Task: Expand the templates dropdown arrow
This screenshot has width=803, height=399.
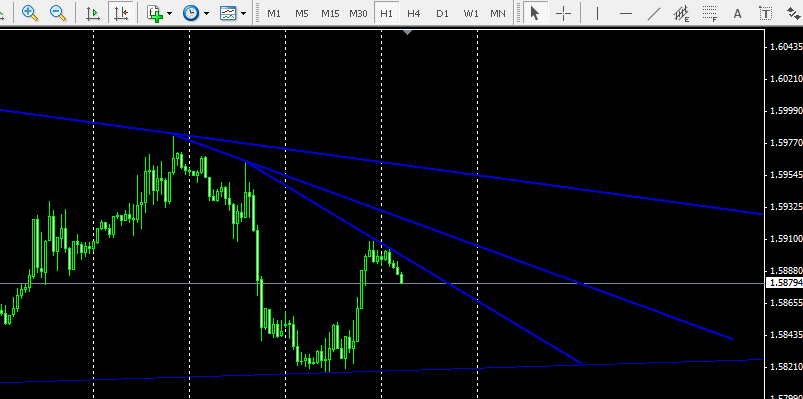Action: click(x=243, y=14)
